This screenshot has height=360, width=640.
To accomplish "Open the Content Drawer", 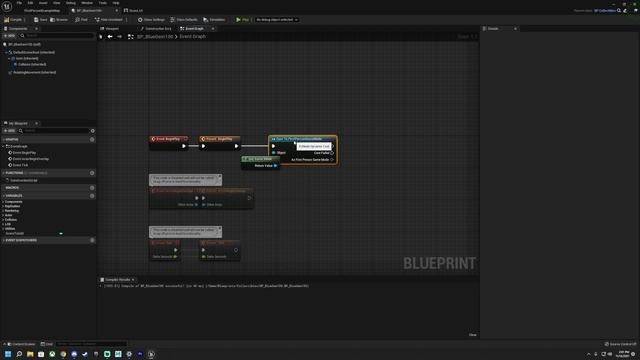I will (x=20, y=344).
